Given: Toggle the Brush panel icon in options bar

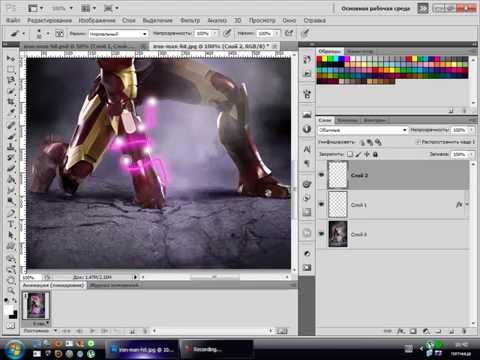Looking at the screenshot, I should [59, 33].
